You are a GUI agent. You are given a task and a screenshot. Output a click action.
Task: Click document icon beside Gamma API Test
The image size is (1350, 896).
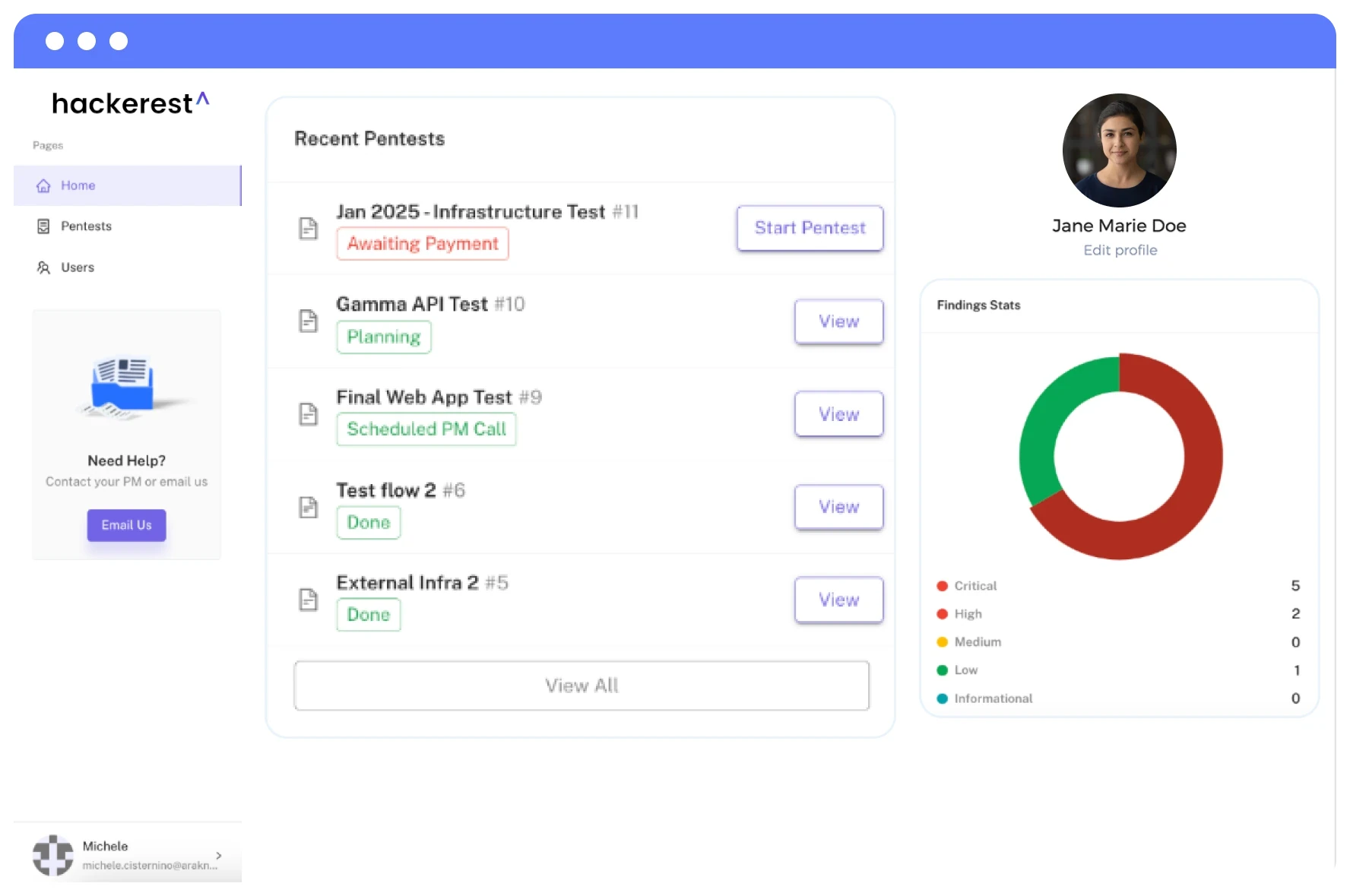pyautogui.click(x=308, y=321)
